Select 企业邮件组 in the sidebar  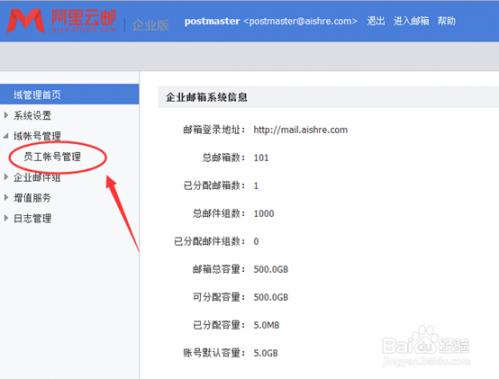[x=37, y=177]
